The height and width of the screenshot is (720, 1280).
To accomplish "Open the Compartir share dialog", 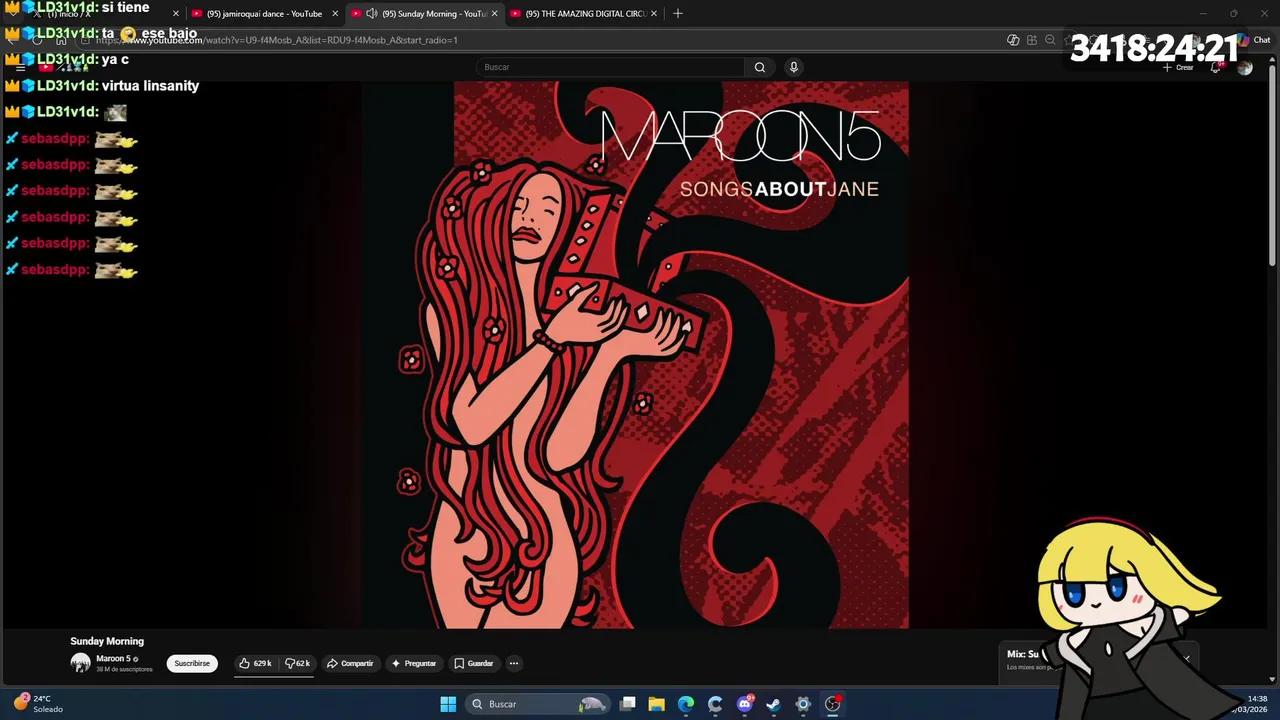I will click(x=350, y=663).
